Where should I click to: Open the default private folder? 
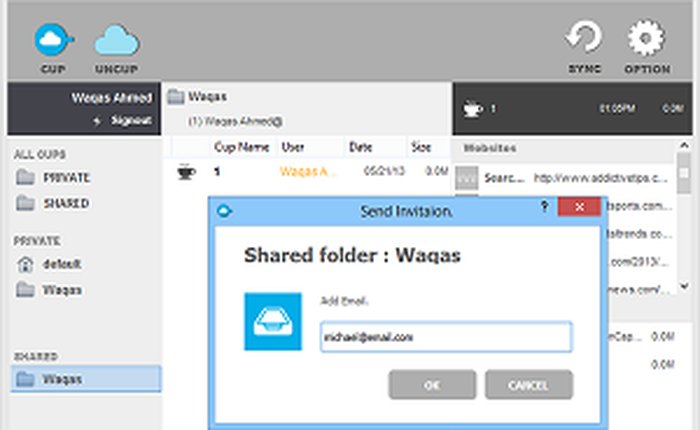61,264
